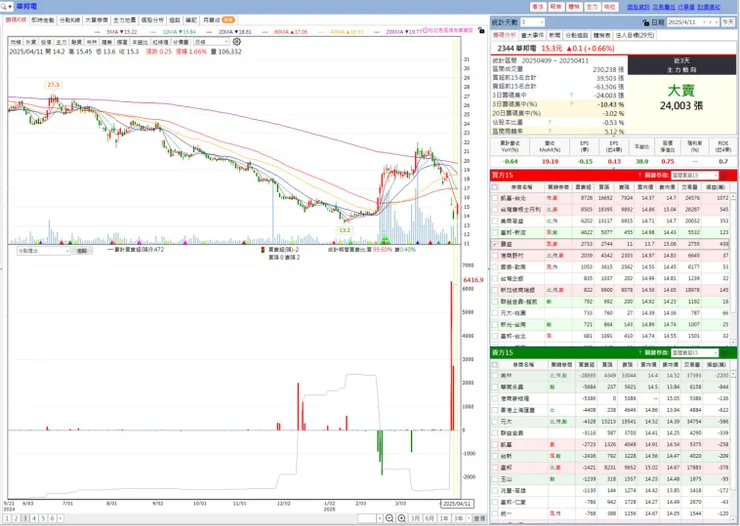Open the 到價通知 link at top right
Viewport: 740px width, 526px height.
709,7
